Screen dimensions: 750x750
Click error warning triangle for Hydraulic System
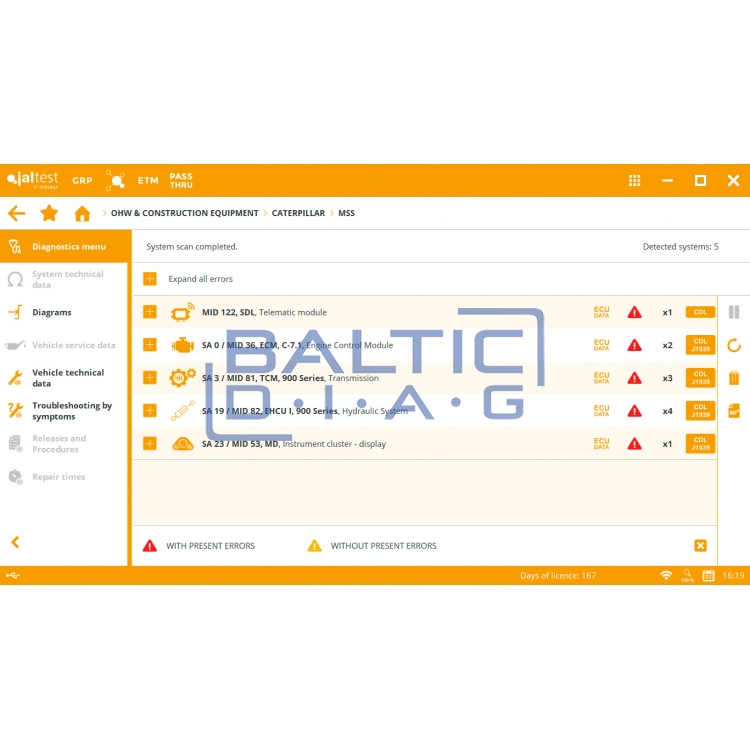click(x=634, y=411)
